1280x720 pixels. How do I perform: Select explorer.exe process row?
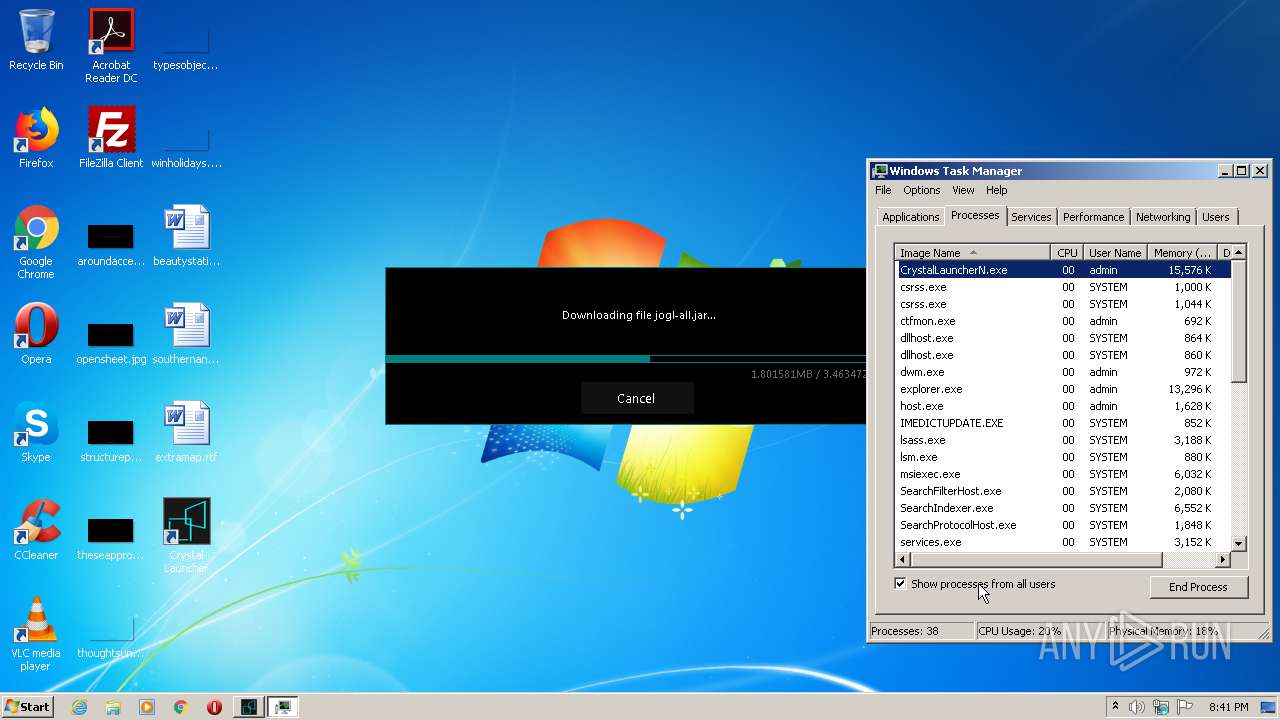1063,389
